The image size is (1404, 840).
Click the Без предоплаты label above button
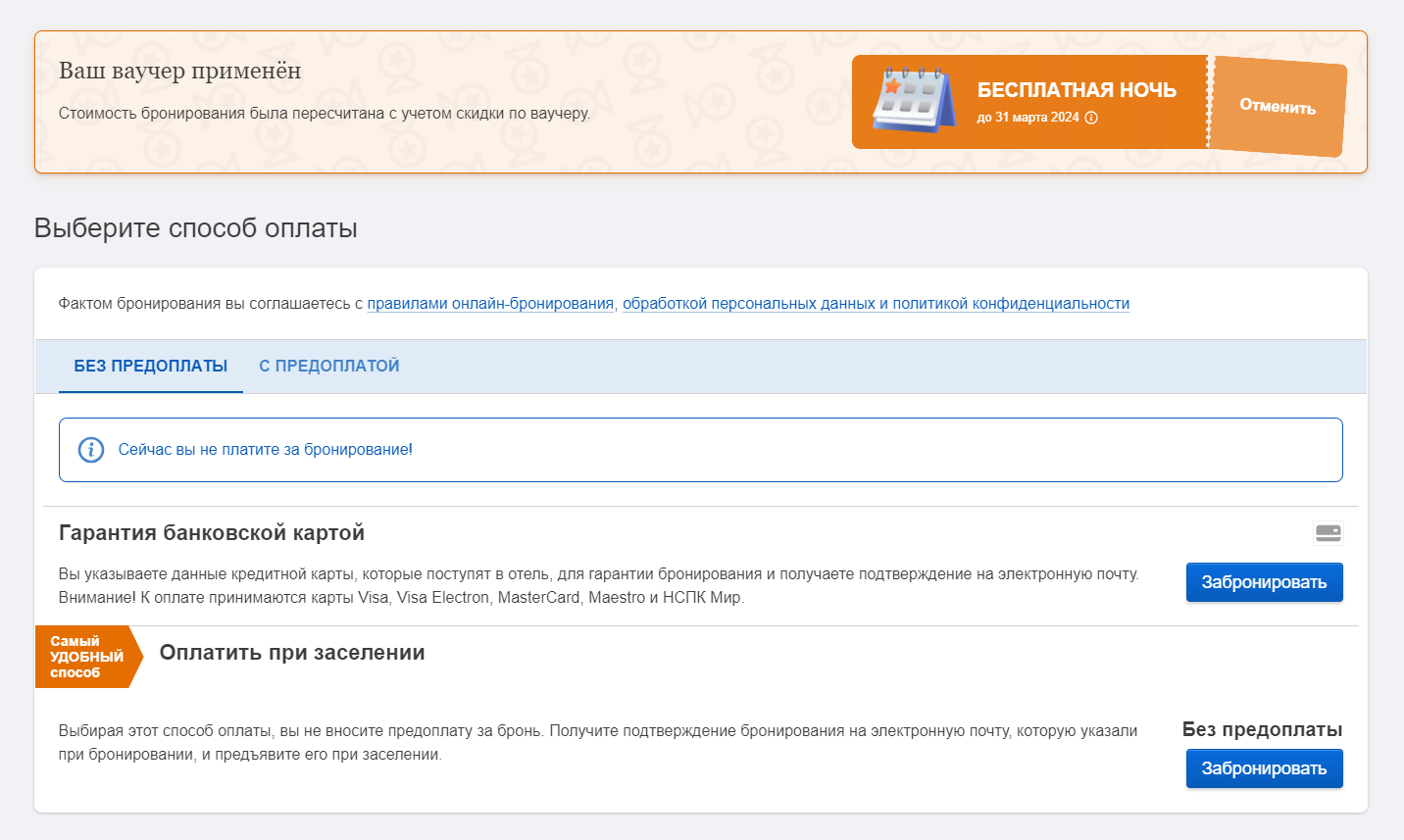coord(1262,729)
